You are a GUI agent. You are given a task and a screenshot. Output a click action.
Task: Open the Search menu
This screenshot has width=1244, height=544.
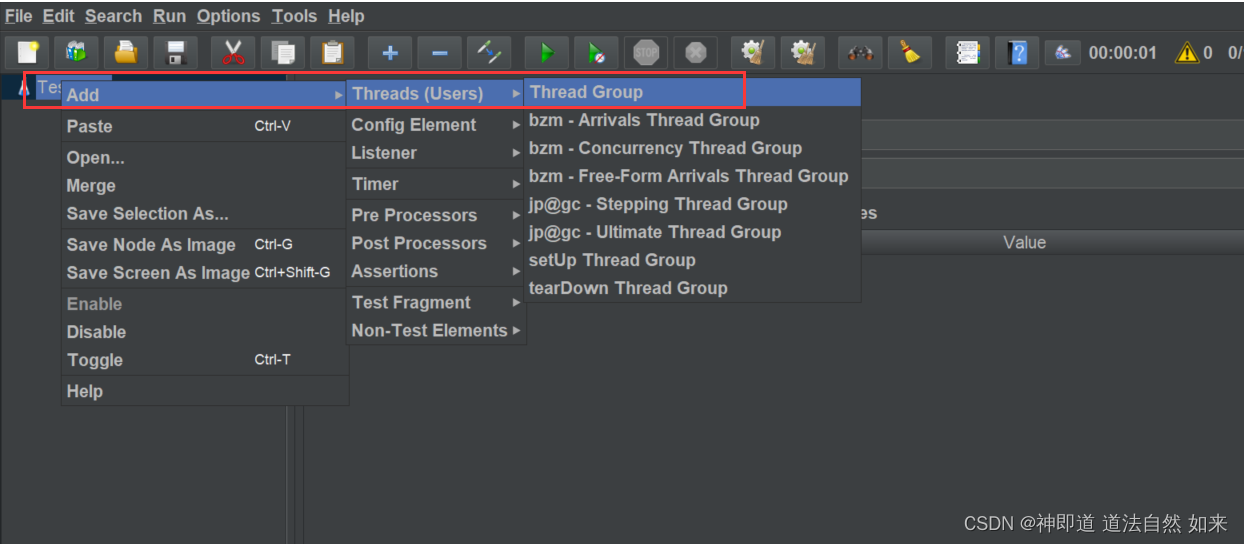pyautogui.click(x=113, y=16)
